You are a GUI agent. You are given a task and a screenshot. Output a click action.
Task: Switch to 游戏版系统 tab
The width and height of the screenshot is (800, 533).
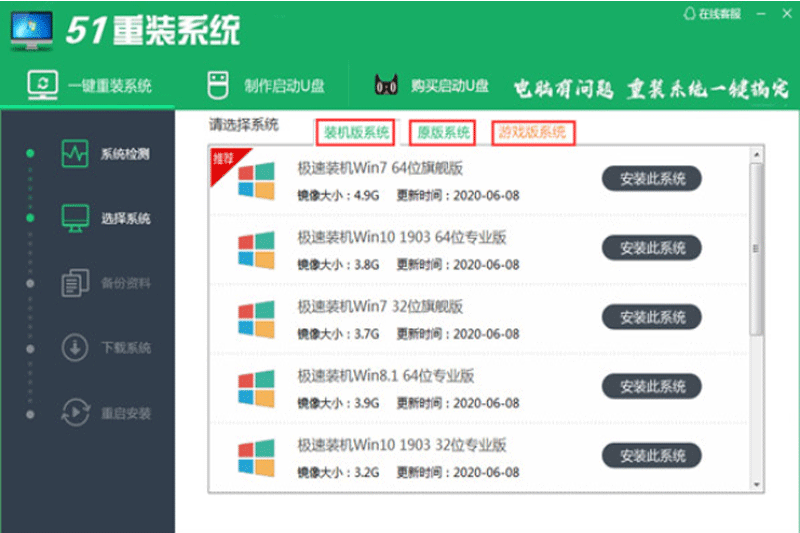533,133
